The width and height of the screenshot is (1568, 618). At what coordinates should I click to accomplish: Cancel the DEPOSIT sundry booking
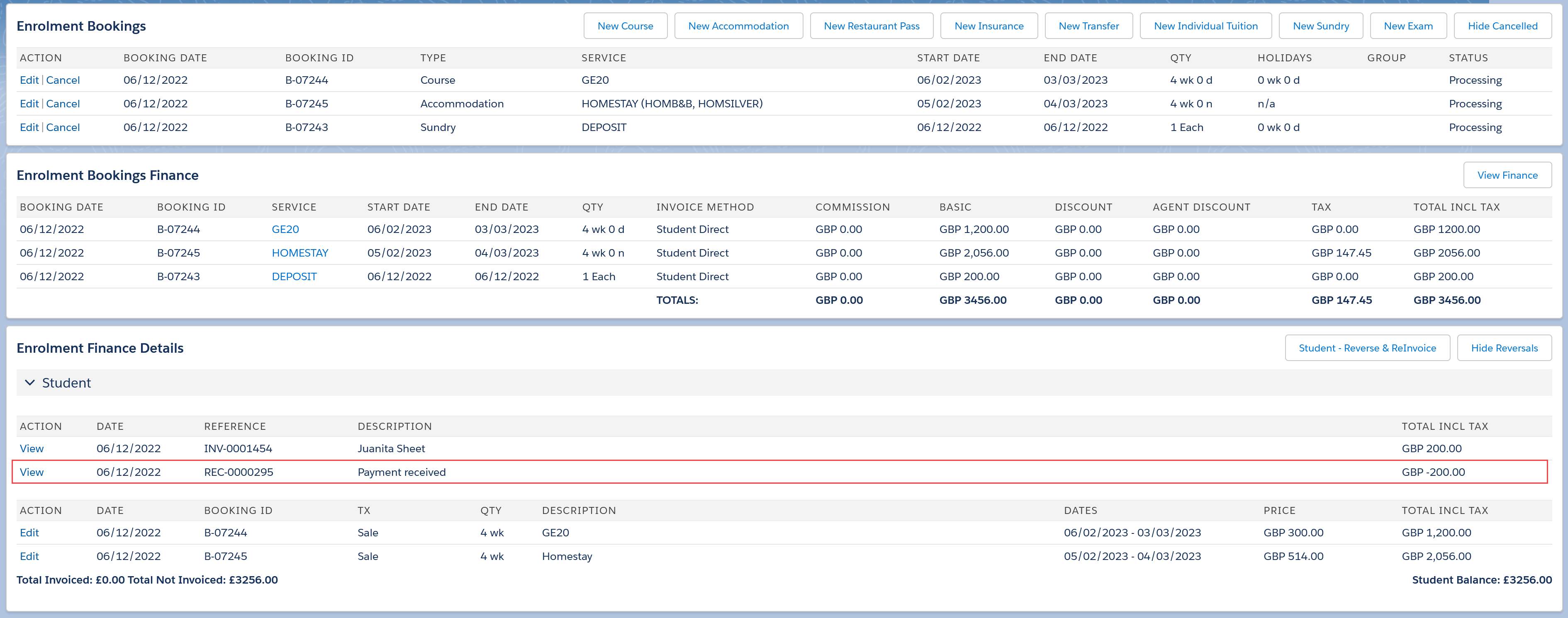click(63, 128)
